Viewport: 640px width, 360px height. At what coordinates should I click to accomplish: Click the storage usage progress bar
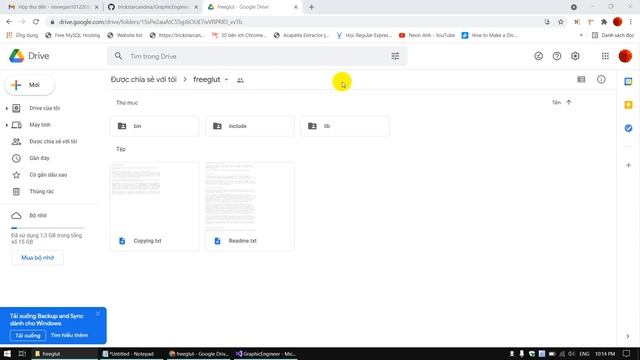(47, 228)
